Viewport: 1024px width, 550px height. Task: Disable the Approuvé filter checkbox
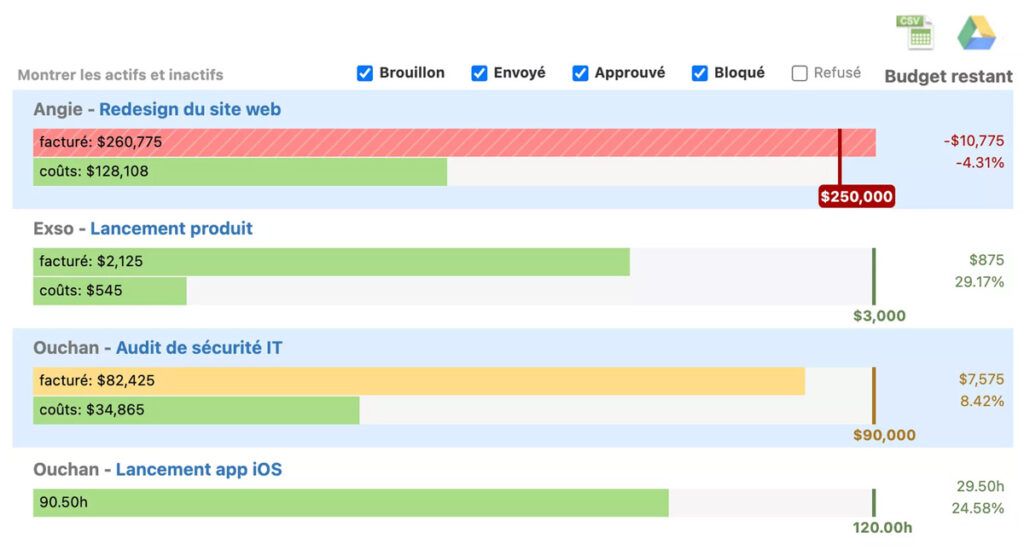[x=580, y=73]
